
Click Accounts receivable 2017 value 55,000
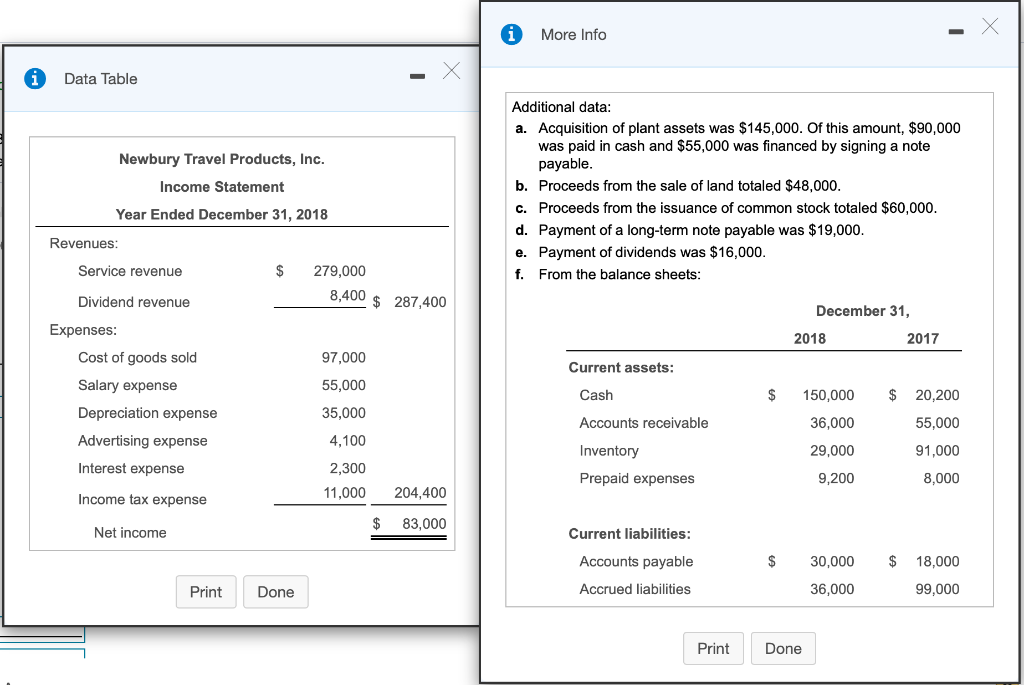[937, 423]
